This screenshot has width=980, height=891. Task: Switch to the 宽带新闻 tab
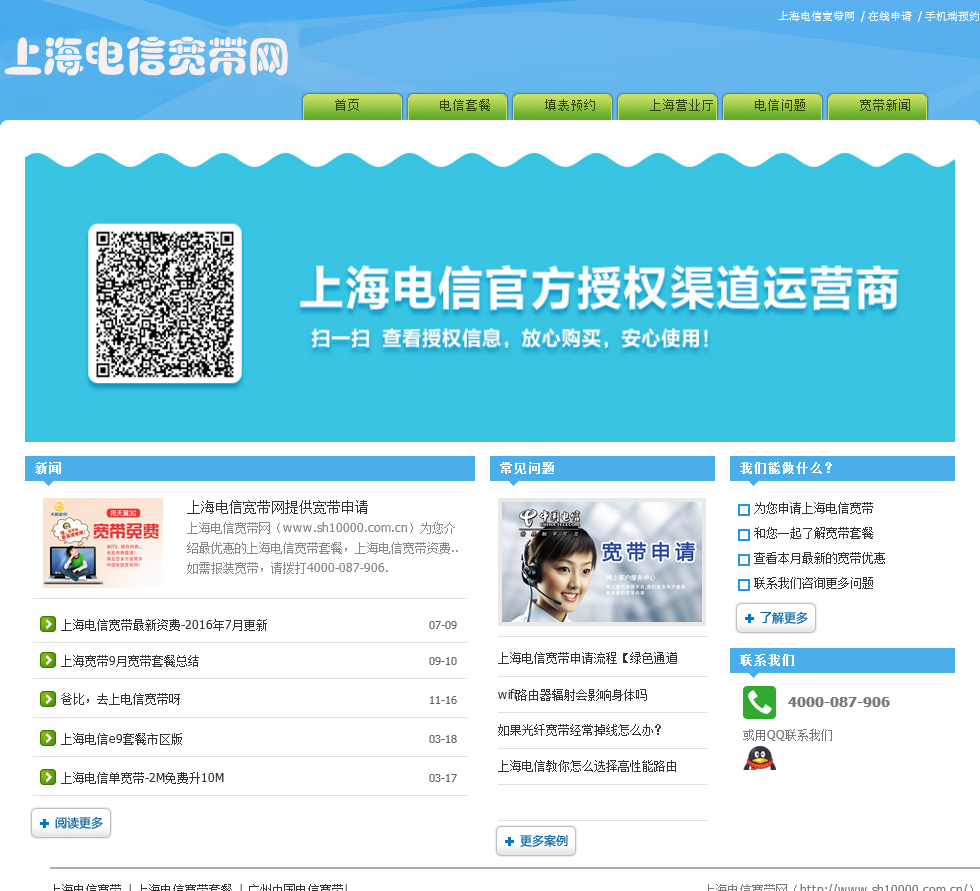(877, 106)
